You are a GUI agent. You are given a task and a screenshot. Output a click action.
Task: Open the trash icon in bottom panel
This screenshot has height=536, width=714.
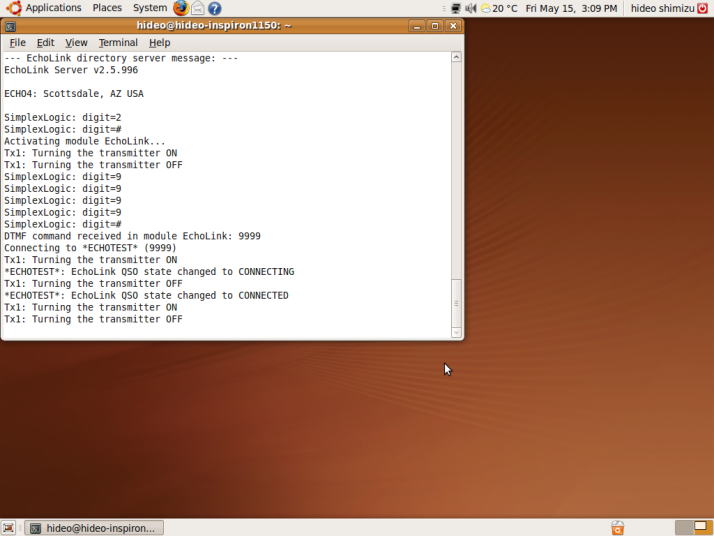(x=617, y=528)
